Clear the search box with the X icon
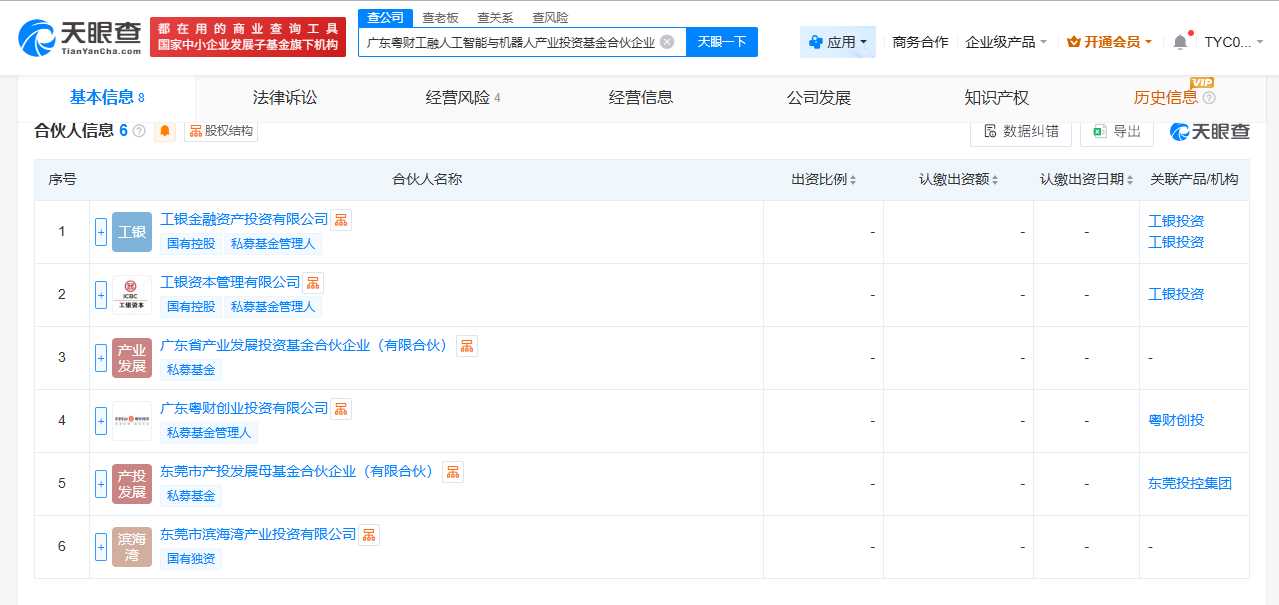 [667, 42]
